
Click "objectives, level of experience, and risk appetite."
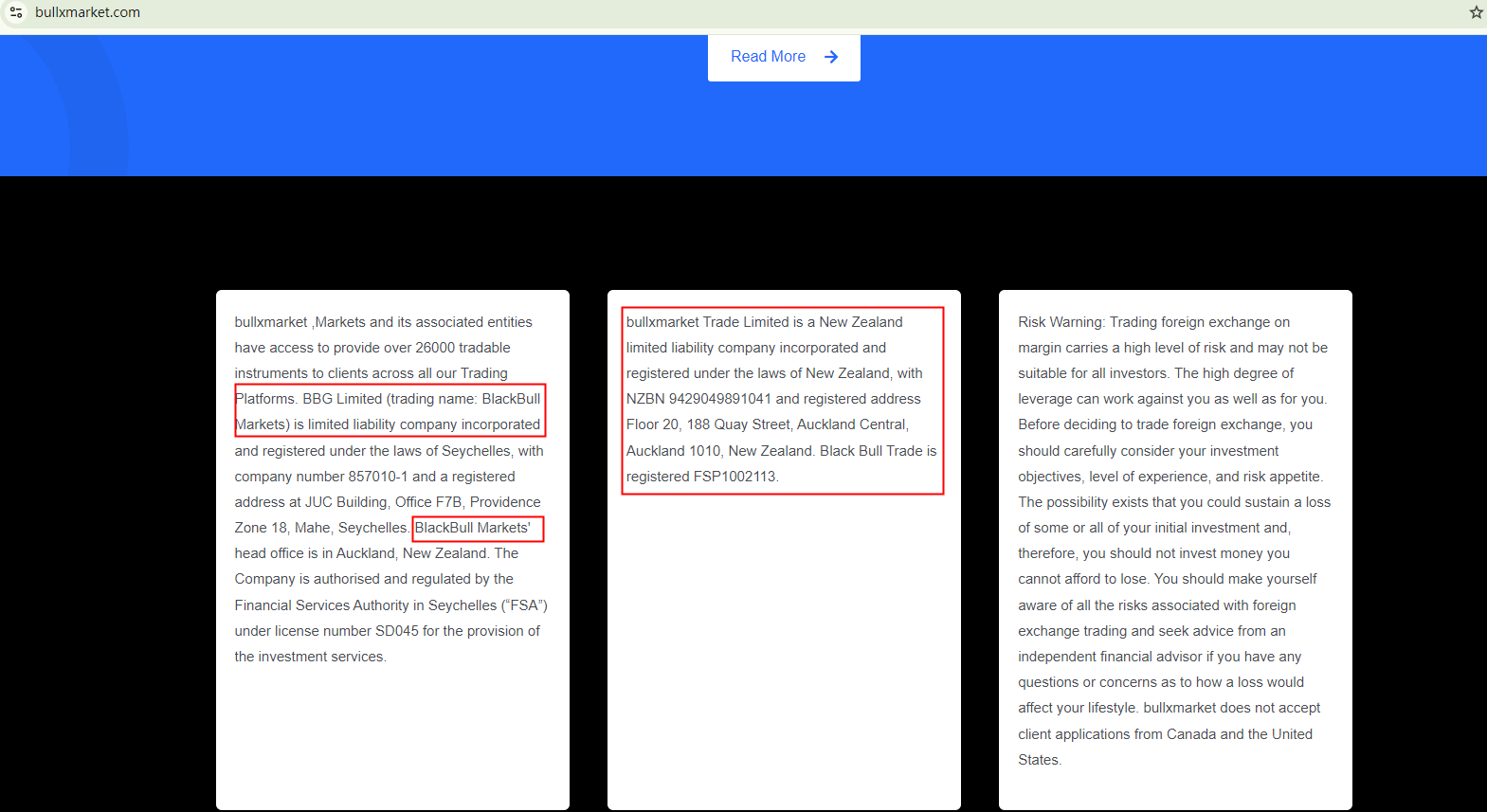point(1171,477)
